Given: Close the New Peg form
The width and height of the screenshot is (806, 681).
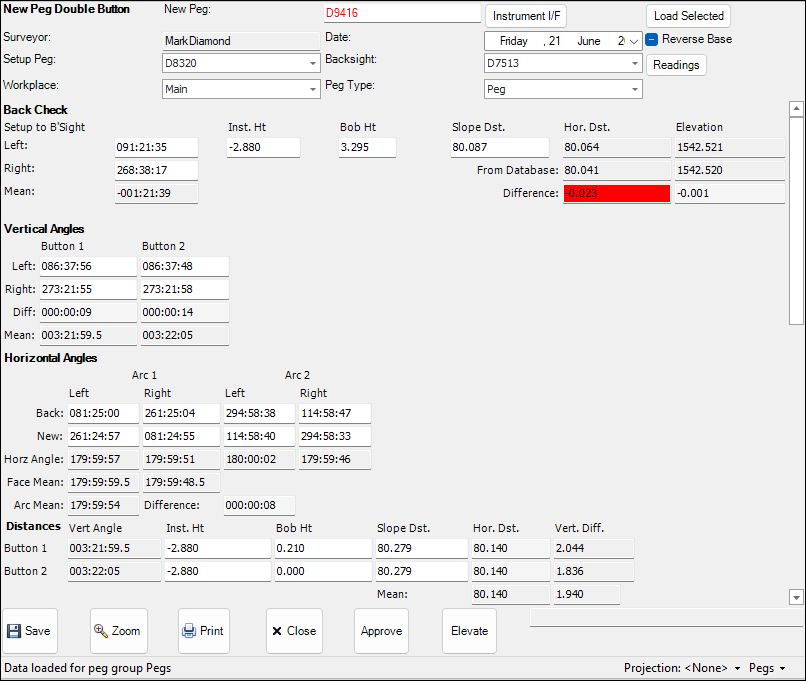Looking at the screenshot, I should (293, 631).
